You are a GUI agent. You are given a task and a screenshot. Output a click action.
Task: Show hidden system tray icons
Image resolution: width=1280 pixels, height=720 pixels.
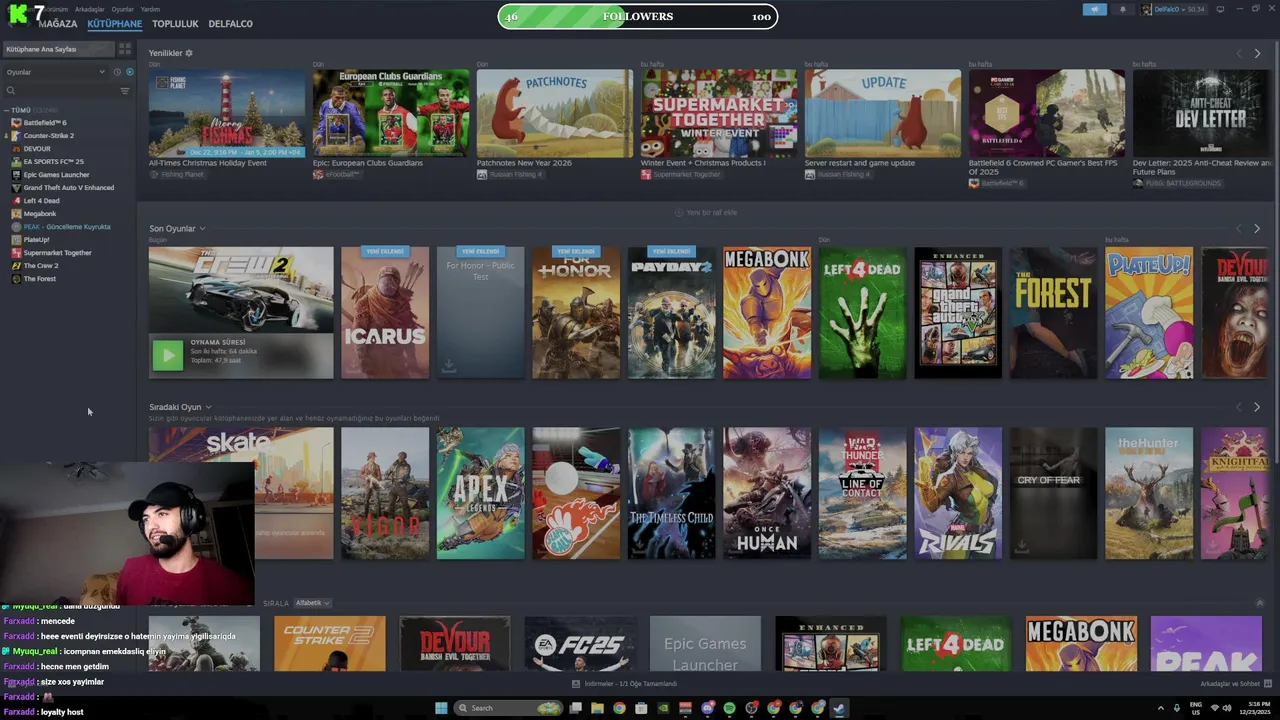(x=1161, y=708)
